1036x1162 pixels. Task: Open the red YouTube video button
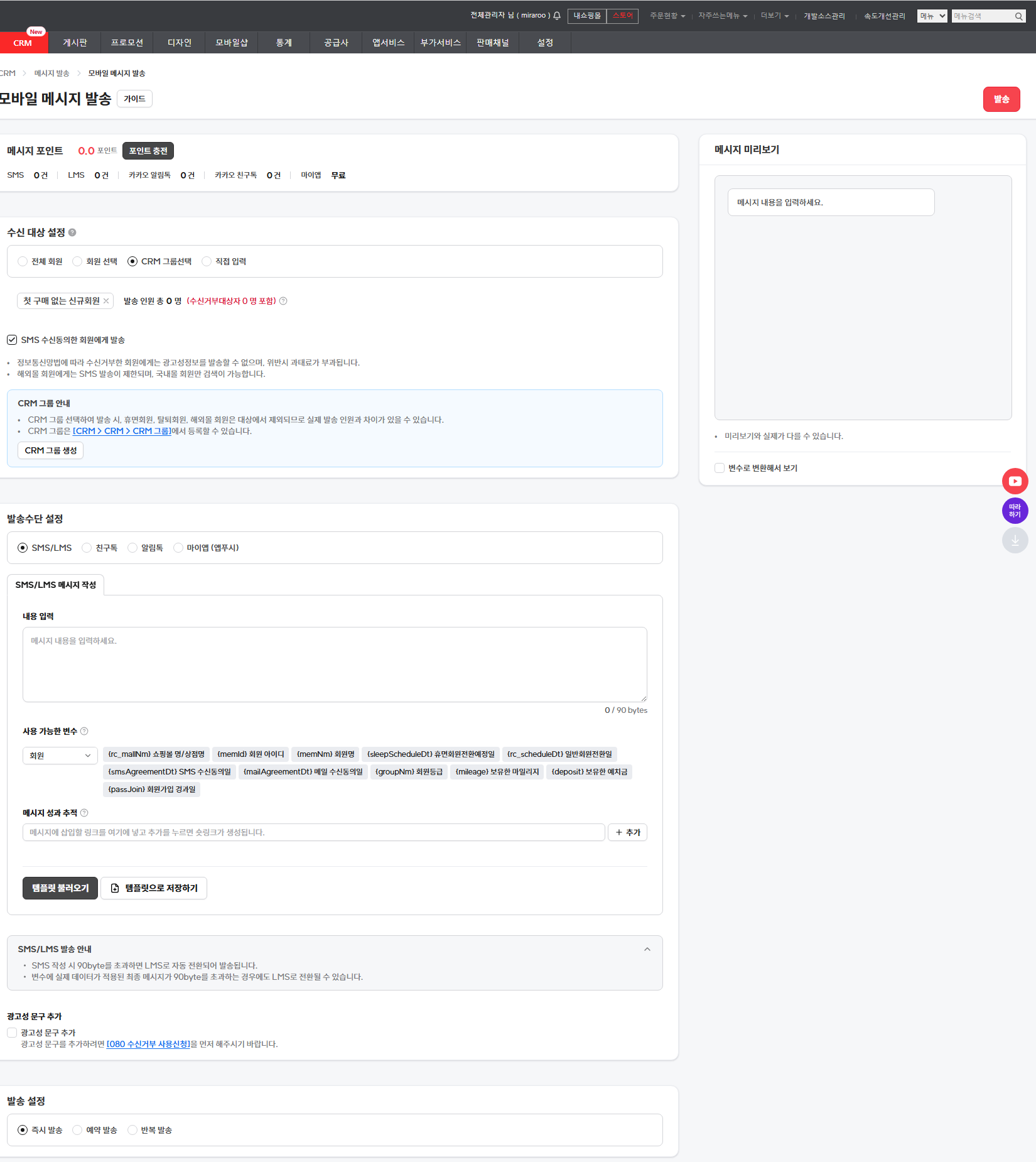point(1015,481)
